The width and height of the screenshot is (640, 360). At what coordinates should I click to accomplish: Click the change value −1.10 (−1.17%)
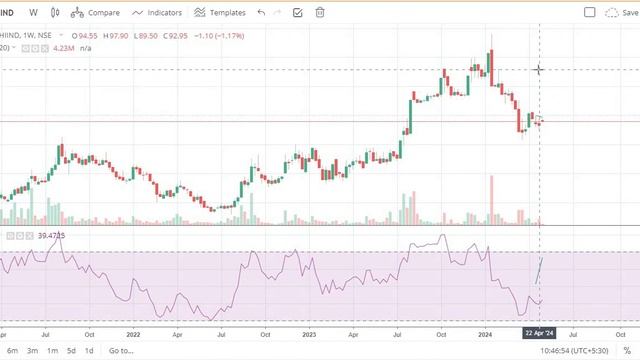(219, 36)
